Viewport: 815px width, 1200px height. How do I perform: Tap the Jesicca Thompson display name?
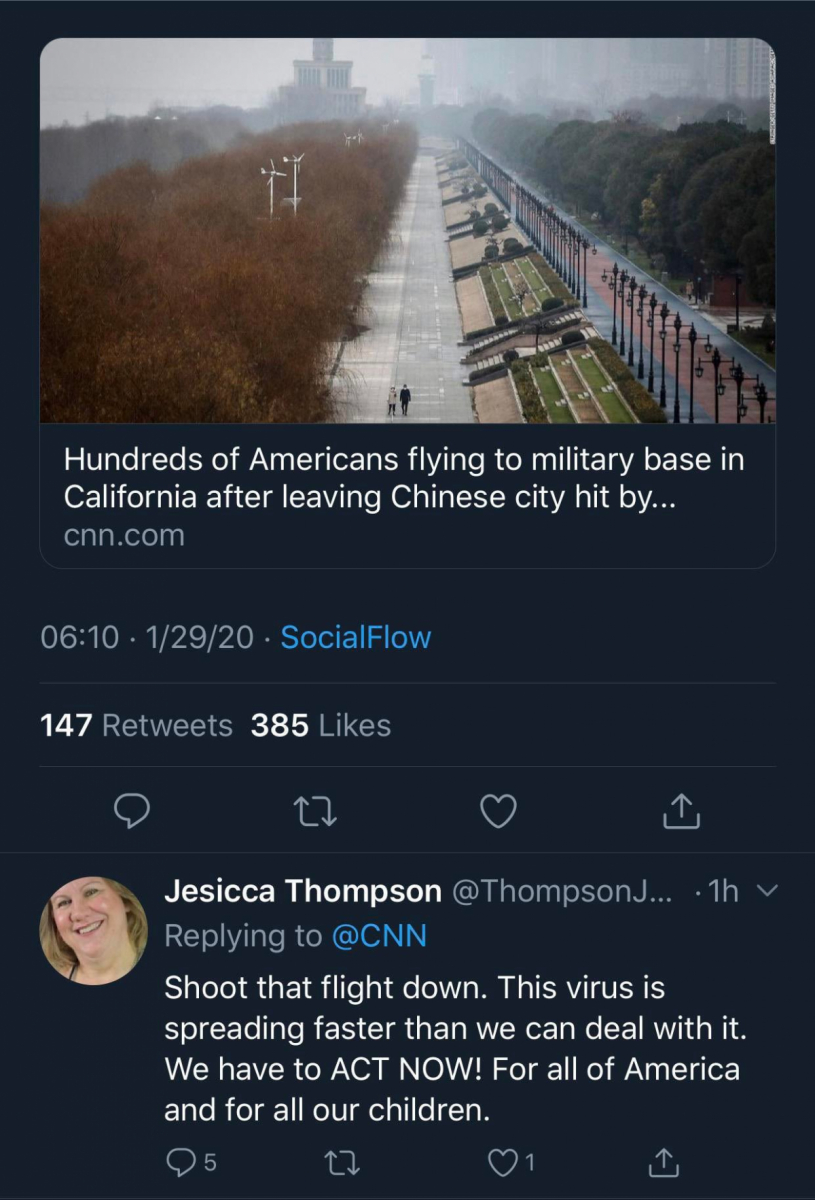302,891
